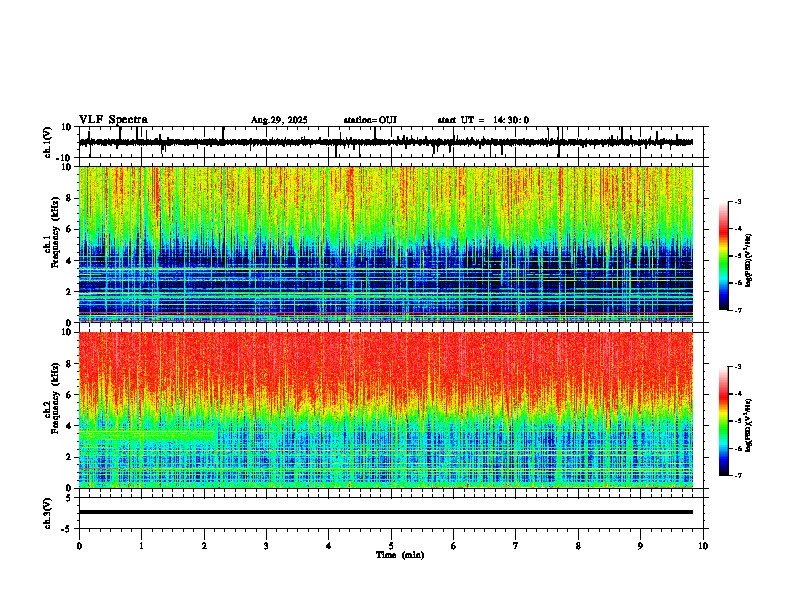This screenshot has height=612, width=792.
Task: Click time axis tick label '2'
Action: click(204, 546)
